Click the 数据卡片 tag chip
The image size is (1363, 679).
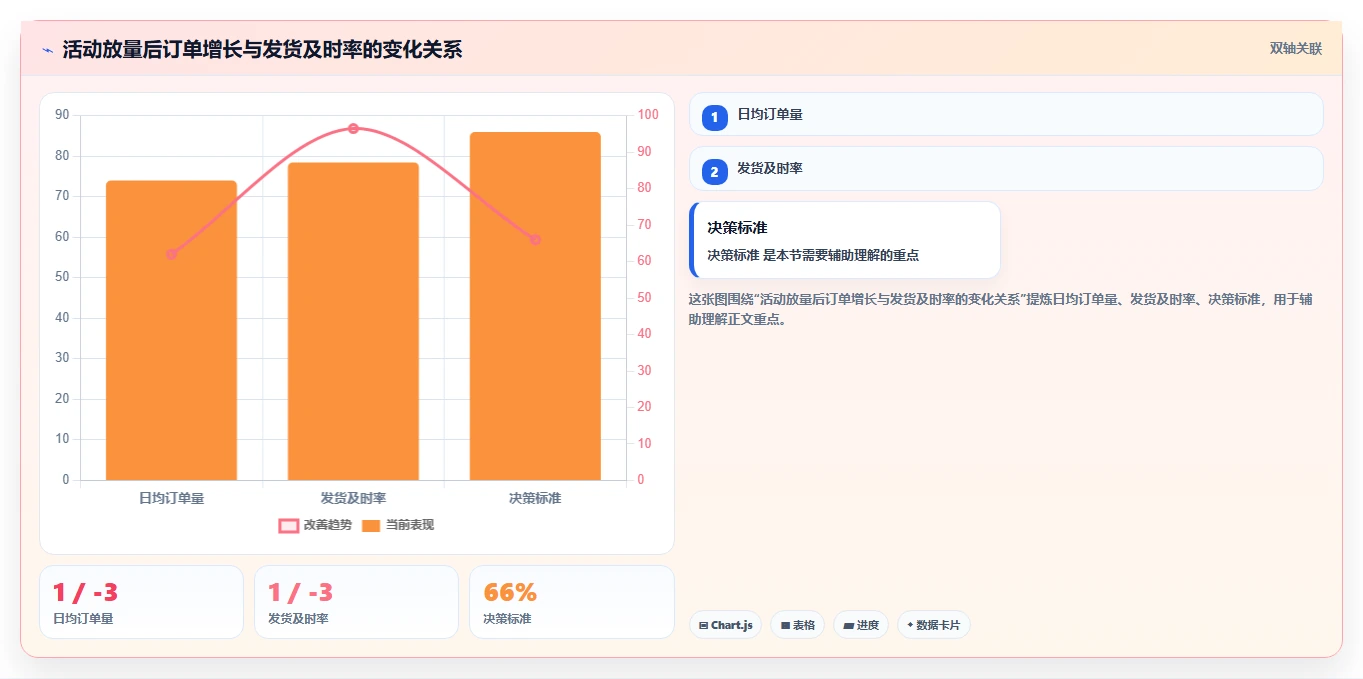(933, 625)
